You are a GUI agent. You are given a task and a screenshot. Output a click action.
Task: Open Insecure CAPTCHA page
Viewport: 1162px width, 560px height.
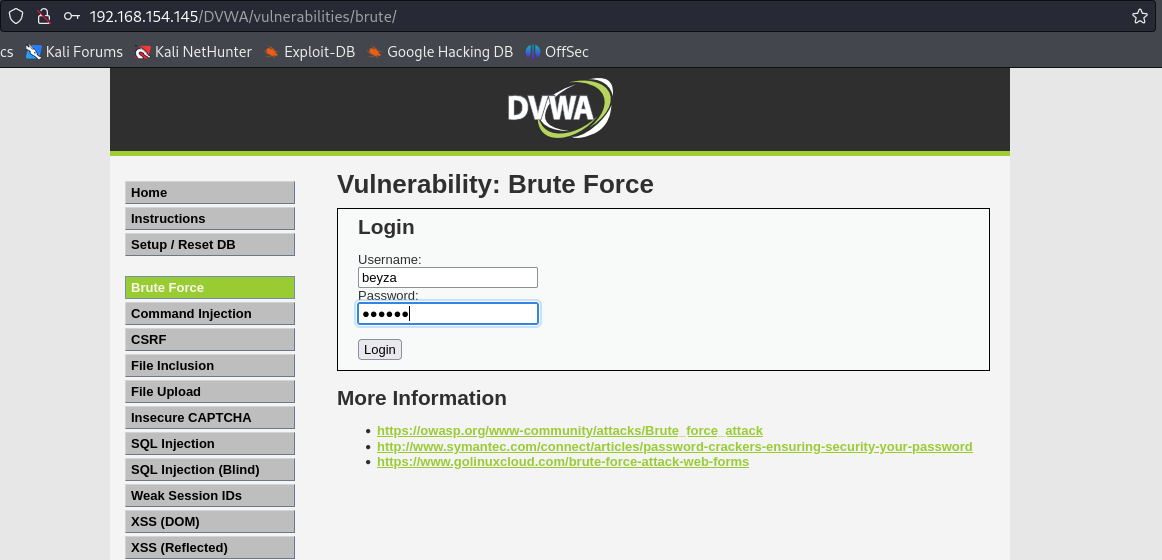click(210, 417)
